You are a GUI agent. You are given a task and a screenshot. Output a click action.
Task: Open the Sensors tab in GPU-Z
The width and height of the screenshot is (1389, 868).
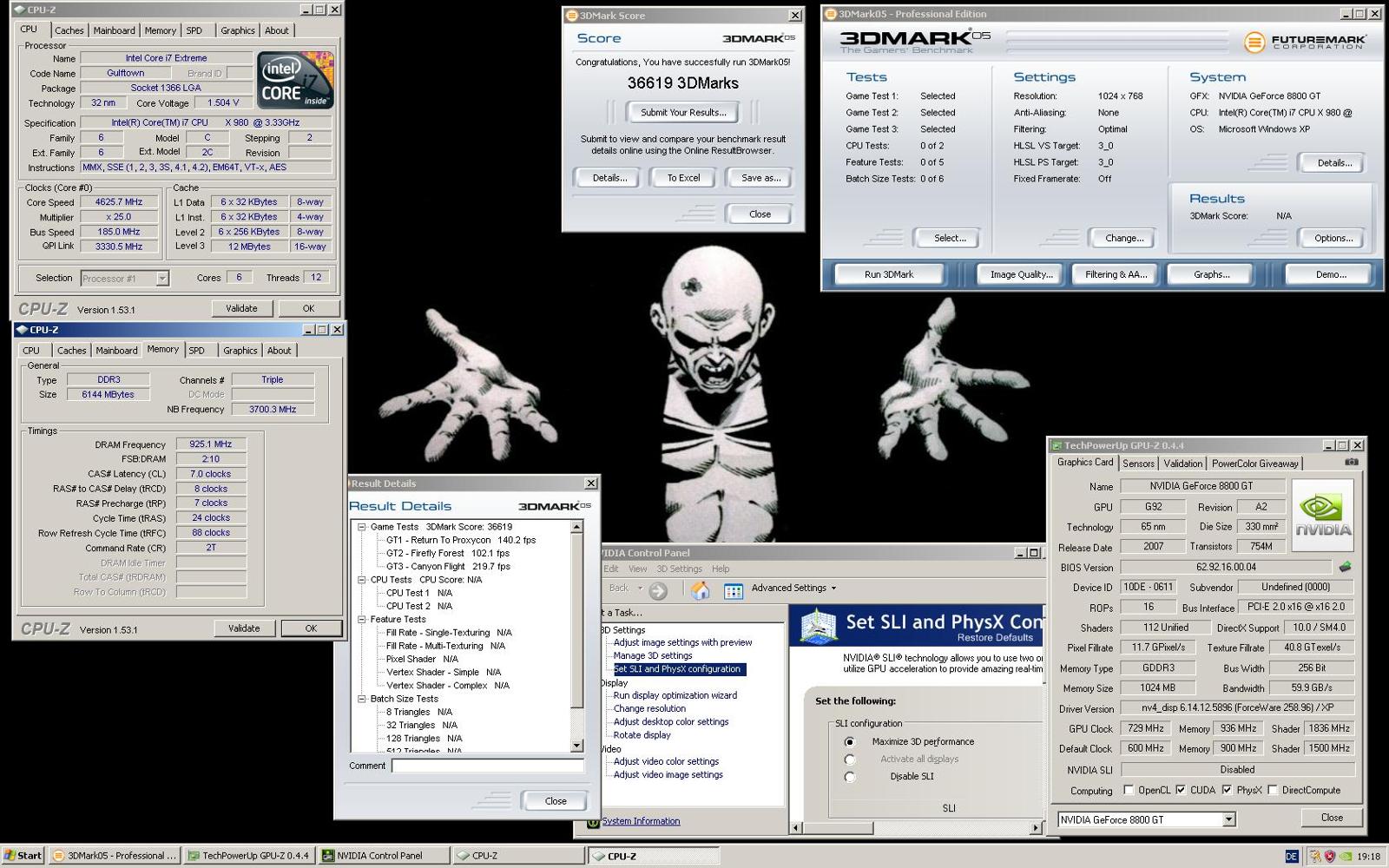point(1138,464)
